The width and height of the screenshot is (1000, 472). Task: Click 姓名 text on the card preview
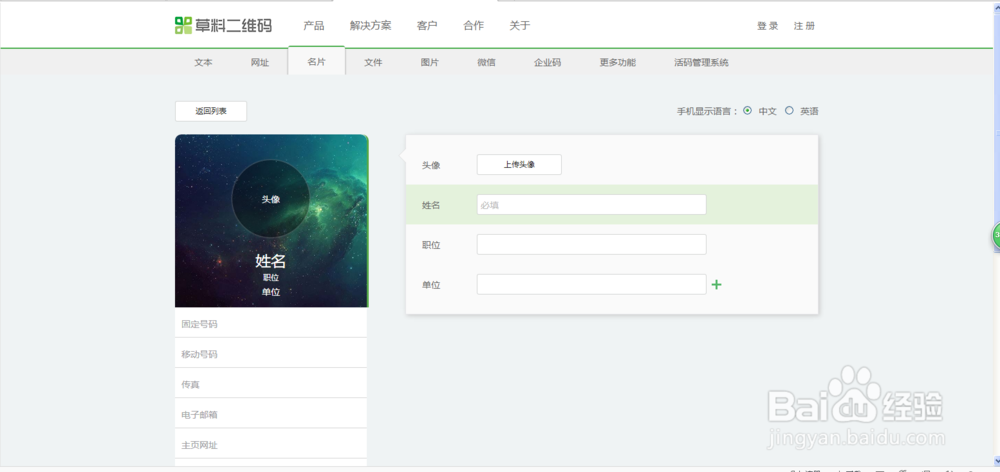[x=270, y=260]
